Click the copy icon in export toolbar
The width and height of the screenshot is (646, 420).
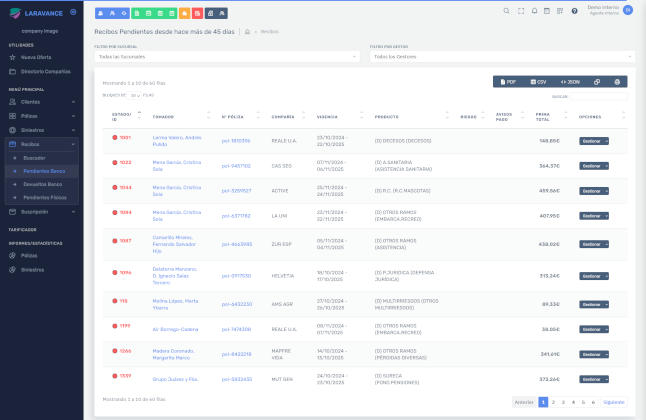pos(597,81)
